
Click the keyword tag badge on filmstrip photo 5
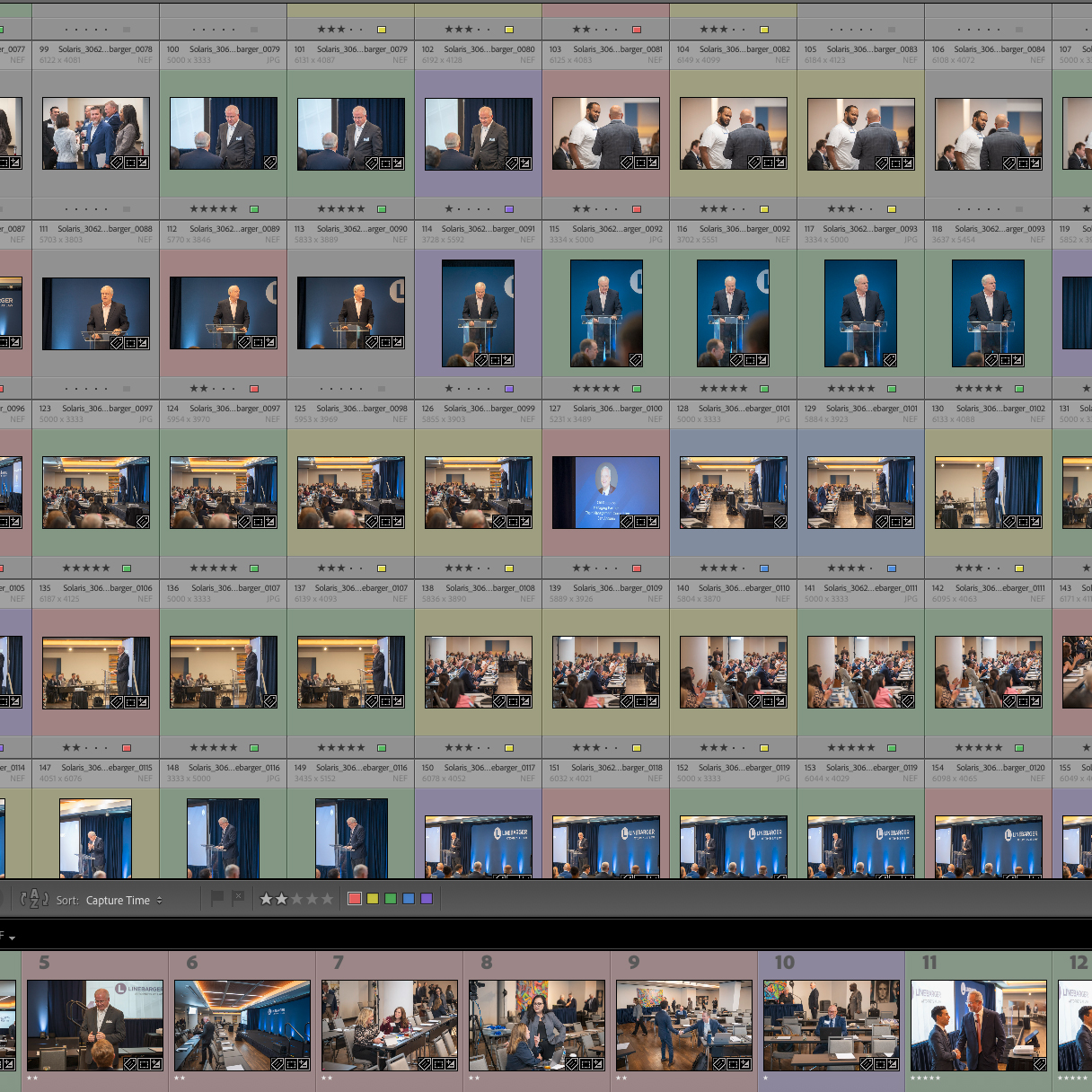tap(130, 1064)
